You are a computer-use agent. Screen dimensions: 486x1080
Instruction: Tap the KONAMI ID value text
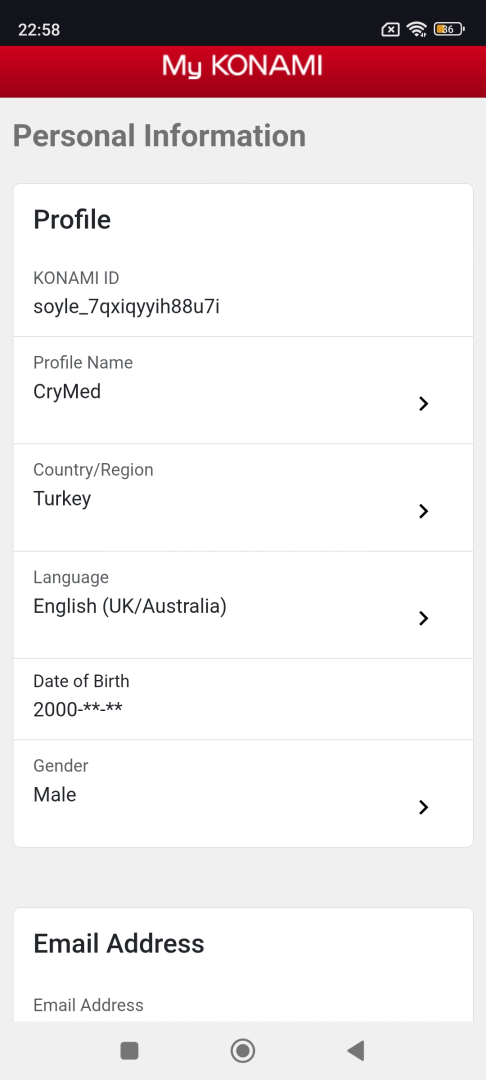click(127, 307)
